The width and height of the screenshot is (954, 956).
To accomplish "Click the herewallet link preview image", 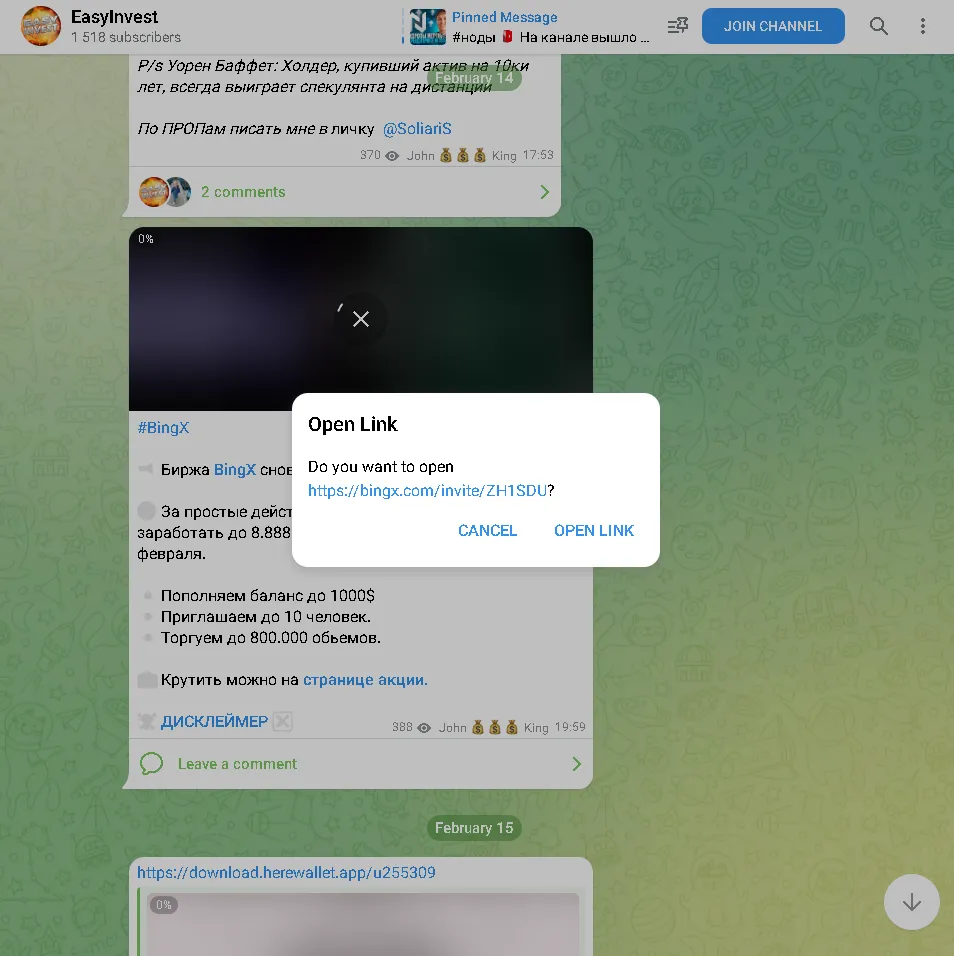I will pos(362,924).
